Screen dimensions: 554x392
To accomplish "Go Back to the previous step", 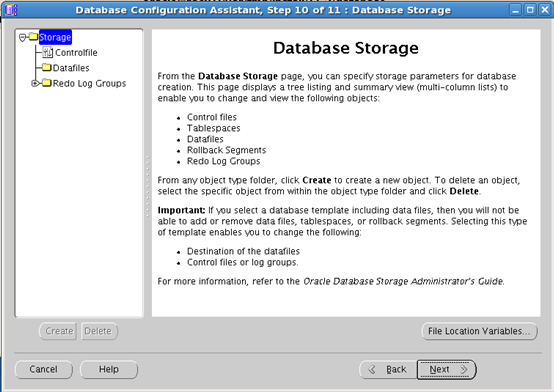I will coord(388,369).
